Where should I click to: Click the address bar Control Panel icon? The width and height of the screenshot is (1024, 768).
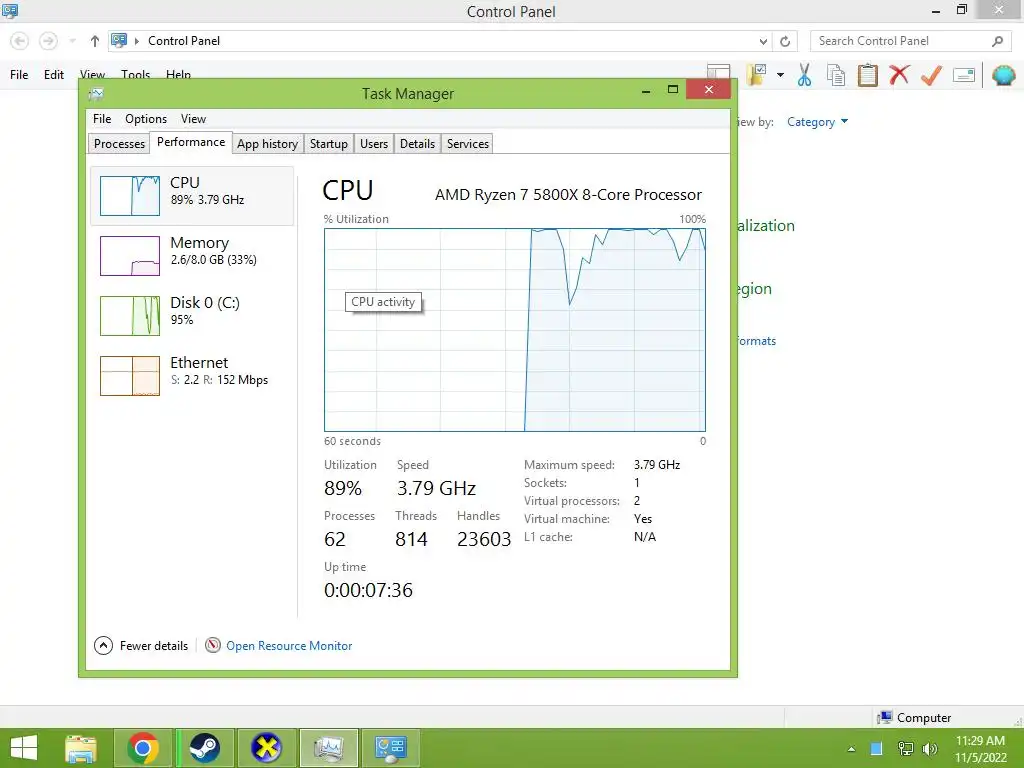point(119,40)
